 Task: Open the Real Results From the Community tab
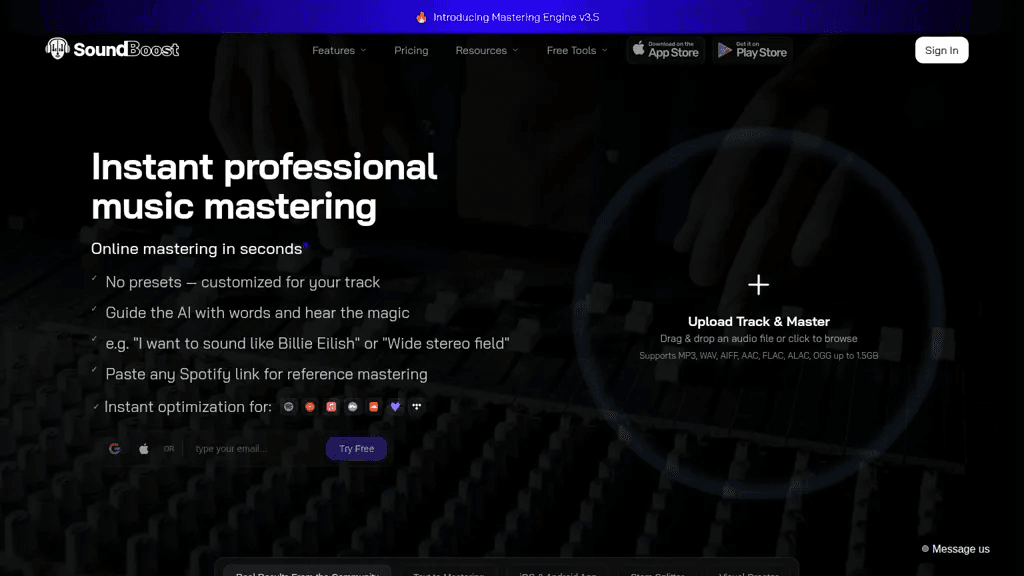coord(307,572)
